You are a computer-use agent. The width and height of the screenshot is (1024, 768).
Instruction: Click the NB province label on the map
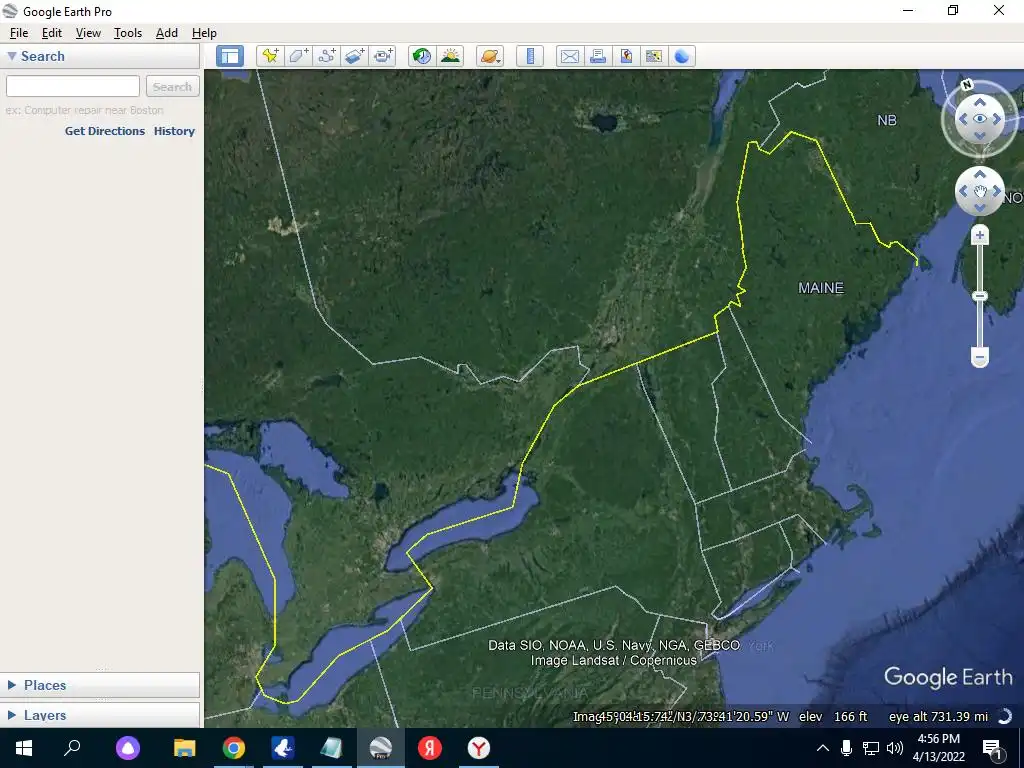coord(887,120)
